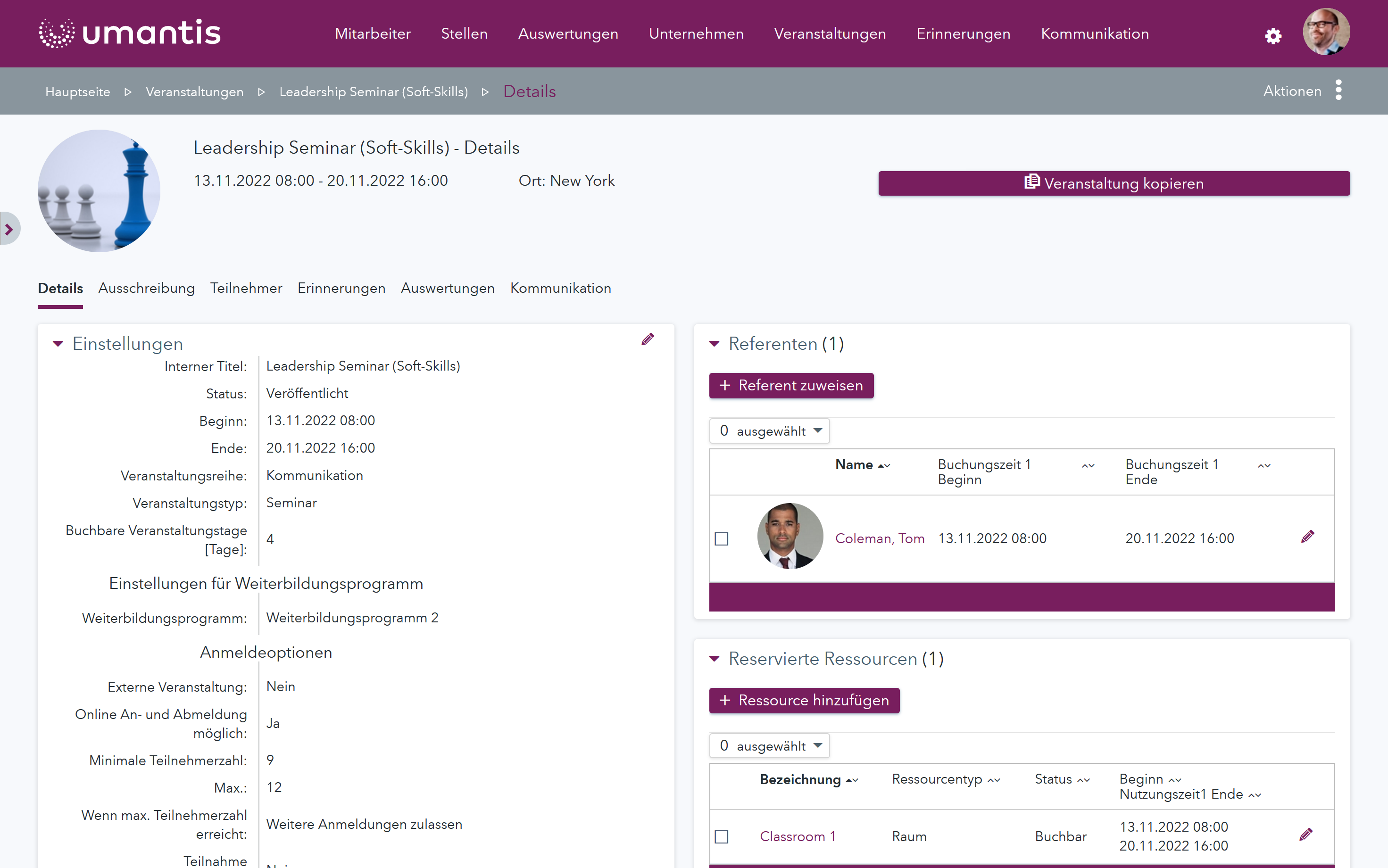Collapse the Einstellungen section

click(58, 344)
